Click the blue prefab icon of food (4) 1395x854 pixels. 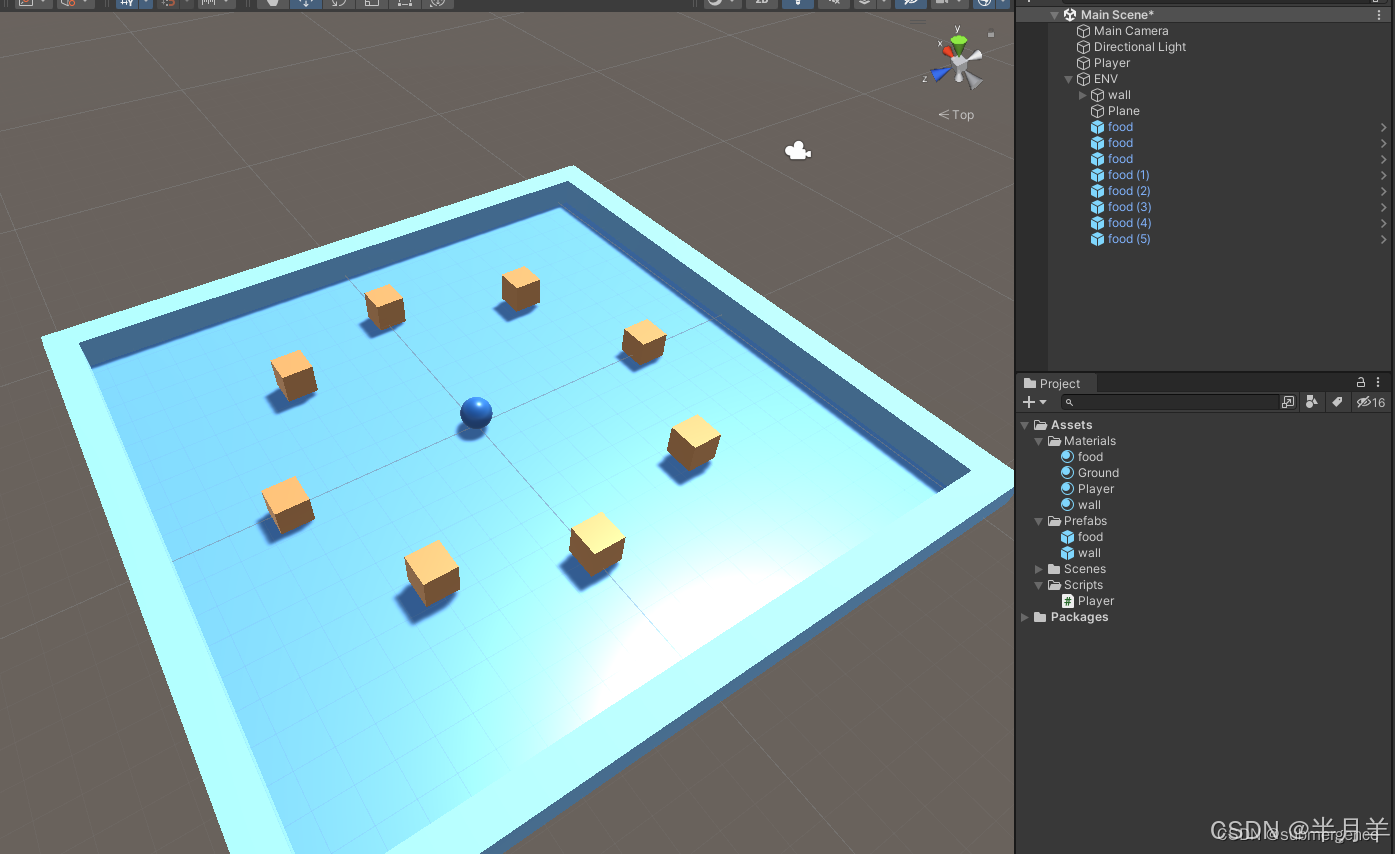click(1097, 223)
